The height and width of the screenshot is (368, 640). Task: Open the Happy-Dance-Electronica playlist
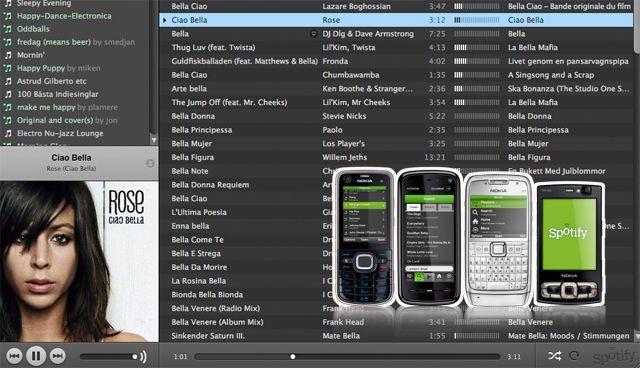(64, 16)
